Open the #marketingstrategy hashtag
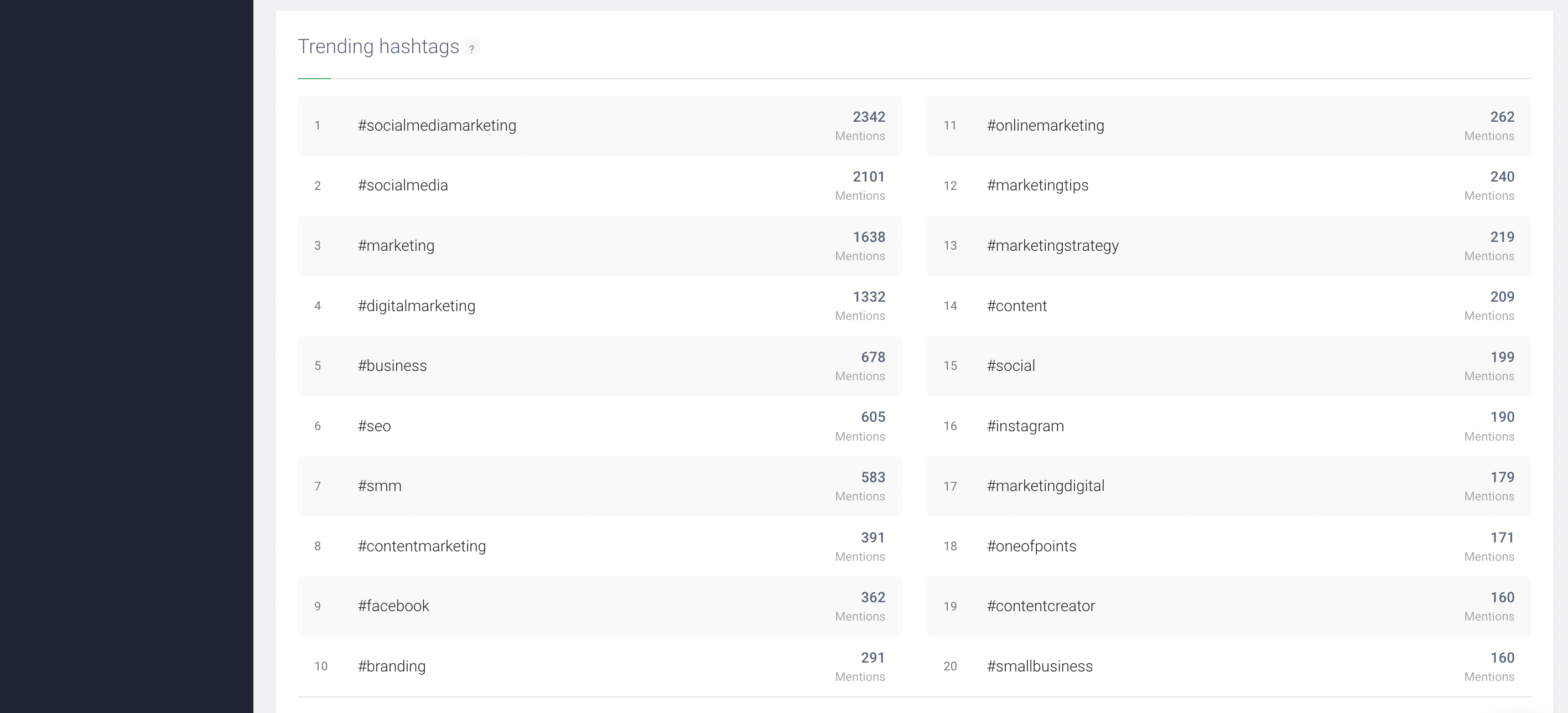Image resolution: width=1568 pixels, height=713 pixels. [1052, 246]
